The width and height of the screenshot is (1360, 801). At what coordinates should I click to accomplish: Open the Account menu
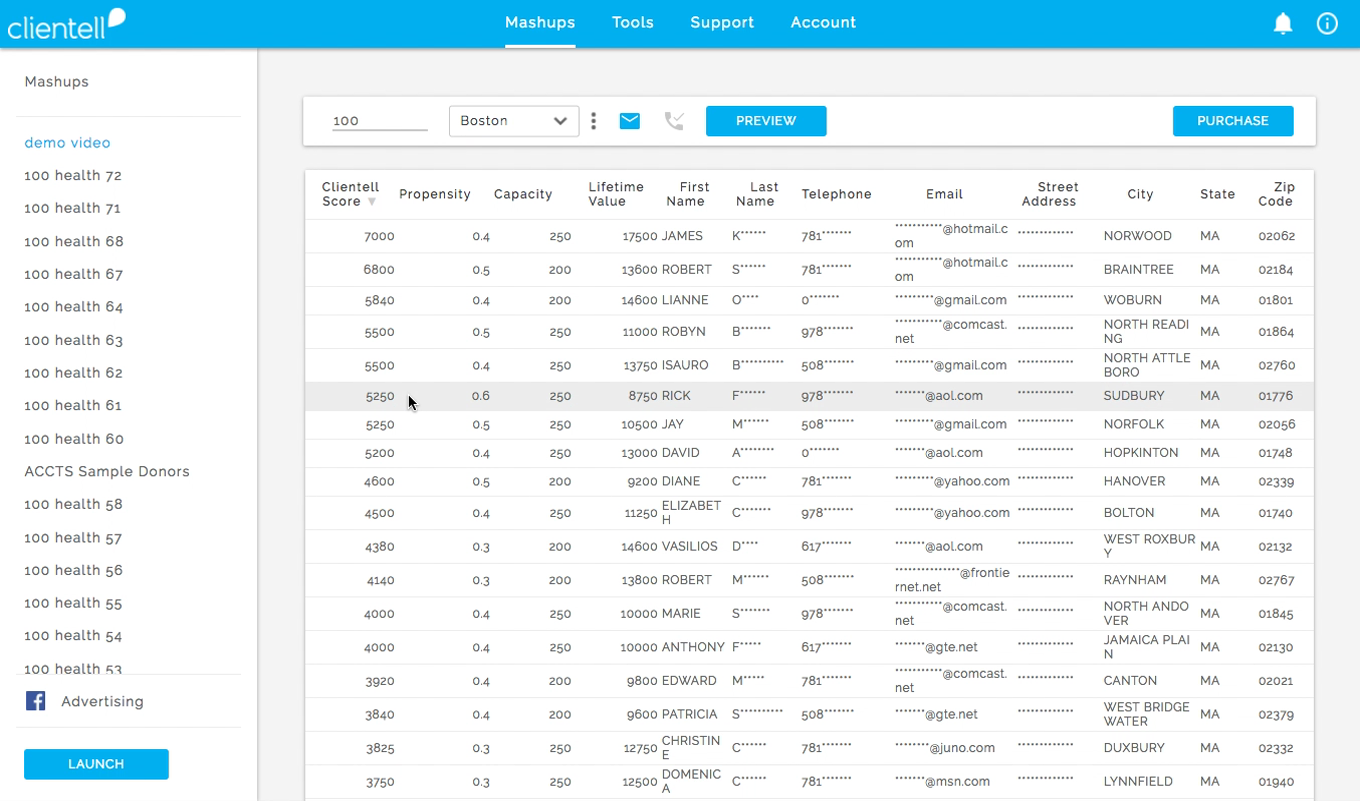pyautogui.click(x=823, y=23)
